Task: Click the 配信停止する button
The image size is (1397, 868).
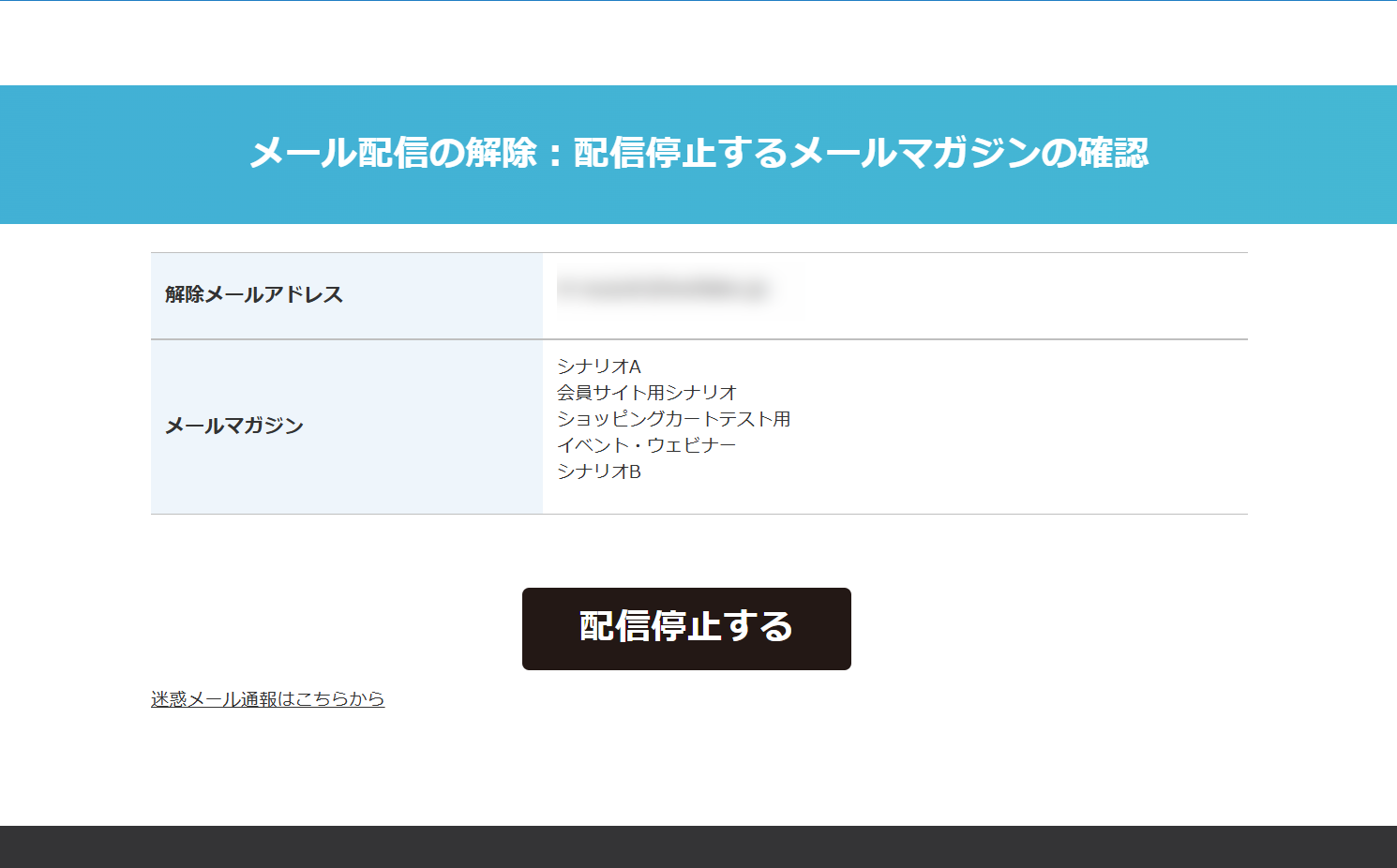Action: pos(686,629)
